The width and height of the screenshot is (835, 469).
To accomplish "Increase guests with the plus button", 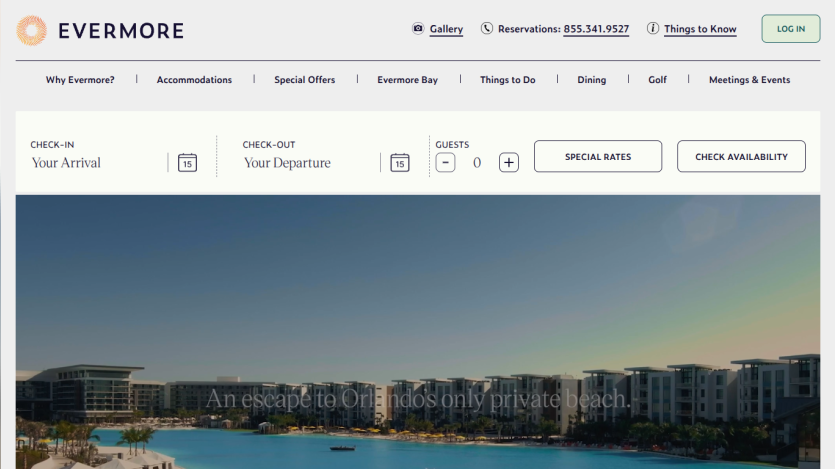I will pyautogui.click(x=509, y=162).
